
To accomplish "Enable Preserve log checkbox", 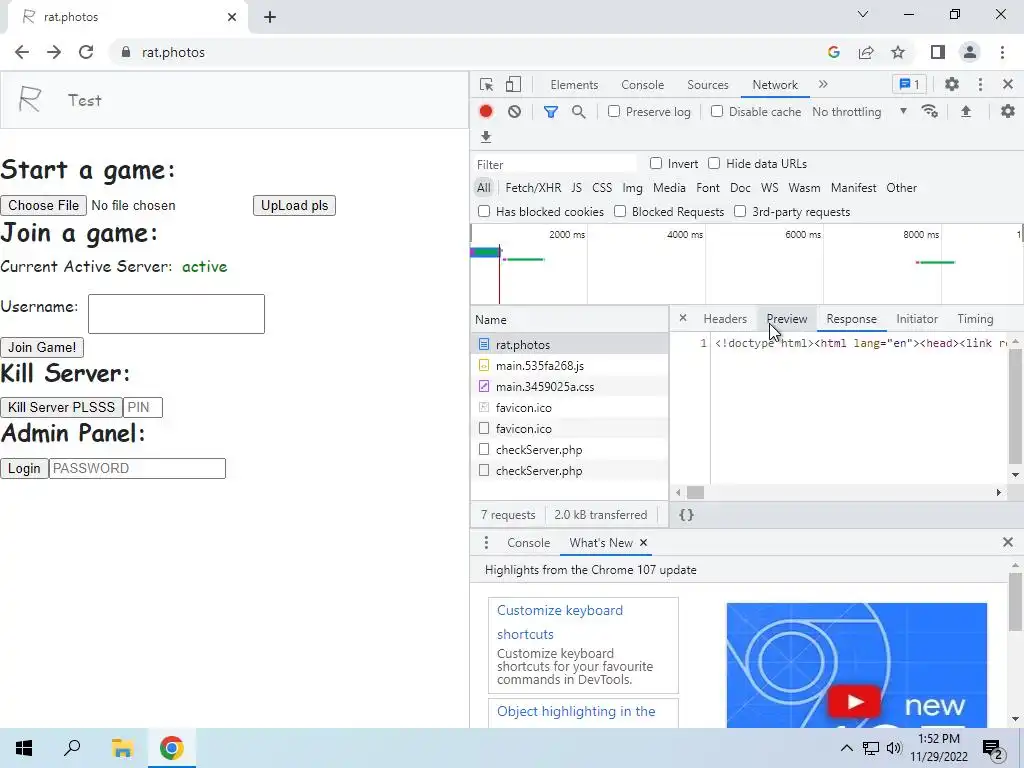I will click(x=614, y=111).
